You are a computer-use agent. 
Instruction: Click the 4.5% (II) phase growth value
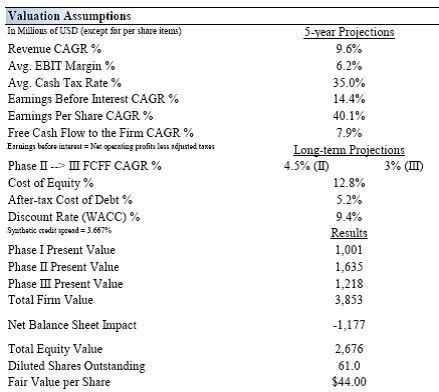point(306,166)
